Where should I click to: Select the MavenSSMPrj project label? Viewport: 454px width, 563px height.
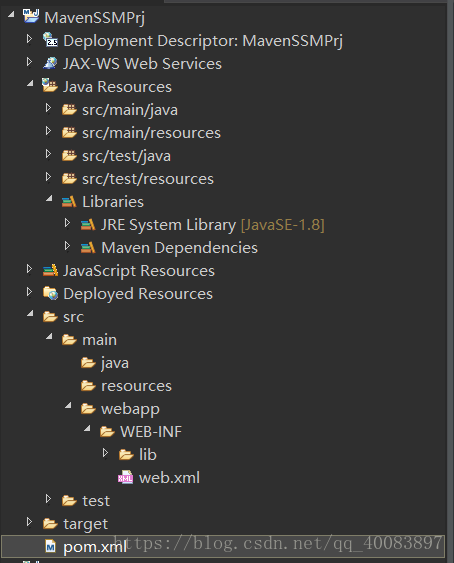[94, 18]
